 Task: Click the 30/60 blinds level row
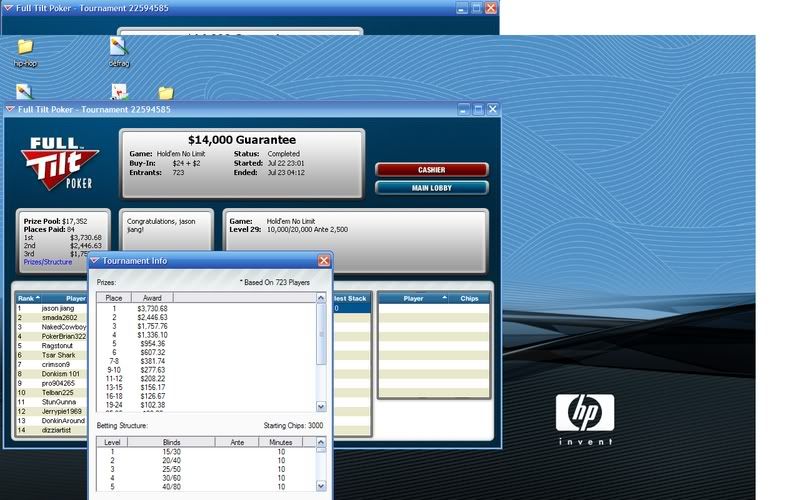pyautogui.click(x=207, y=478)
